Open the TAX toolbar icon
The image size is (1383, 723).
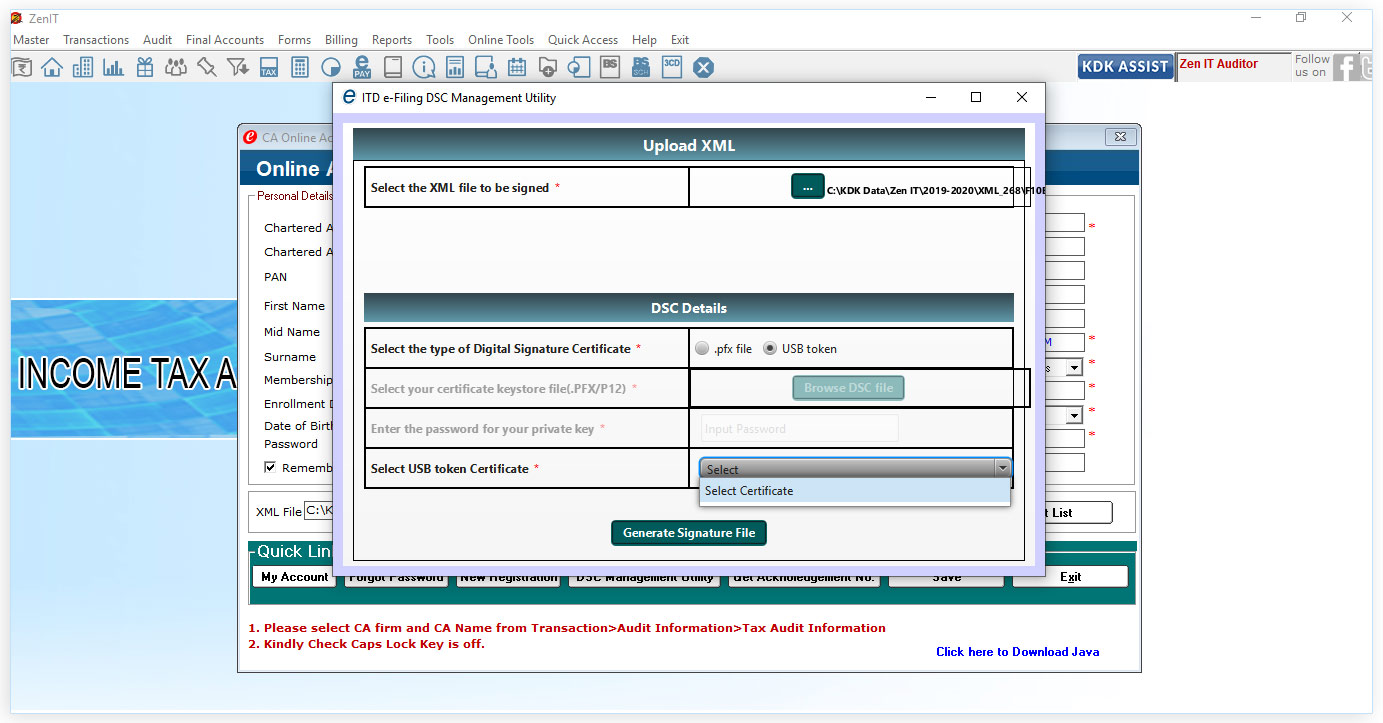point(268,67)
